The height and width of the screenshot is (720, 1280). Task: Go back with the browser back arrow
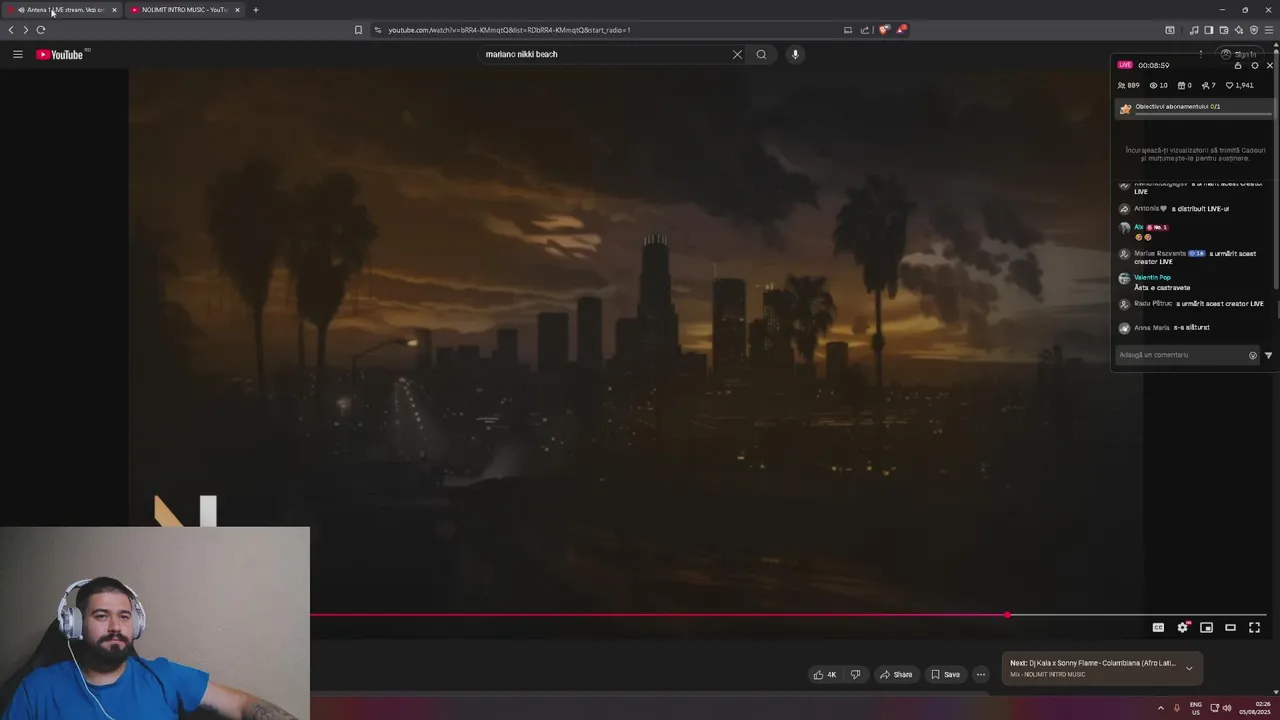point(11,30)
